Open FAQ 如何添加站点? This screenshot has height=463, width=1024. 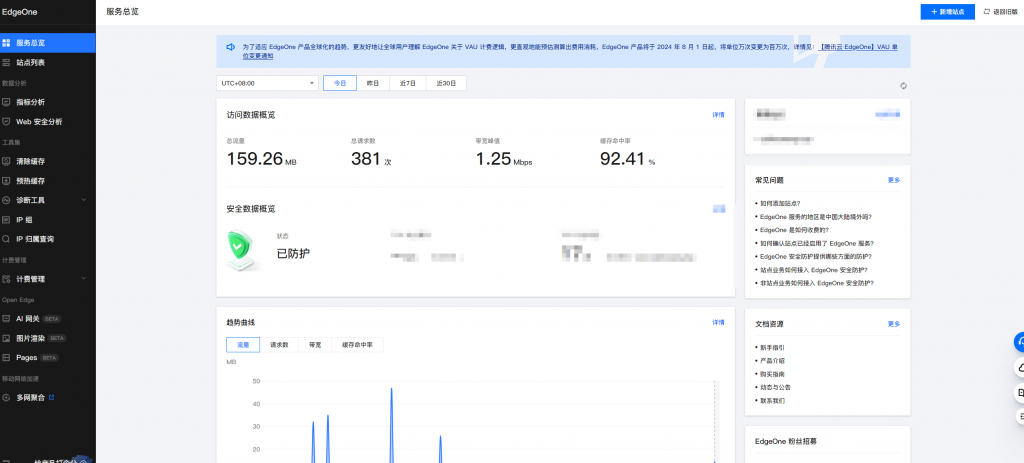point(780,203)
